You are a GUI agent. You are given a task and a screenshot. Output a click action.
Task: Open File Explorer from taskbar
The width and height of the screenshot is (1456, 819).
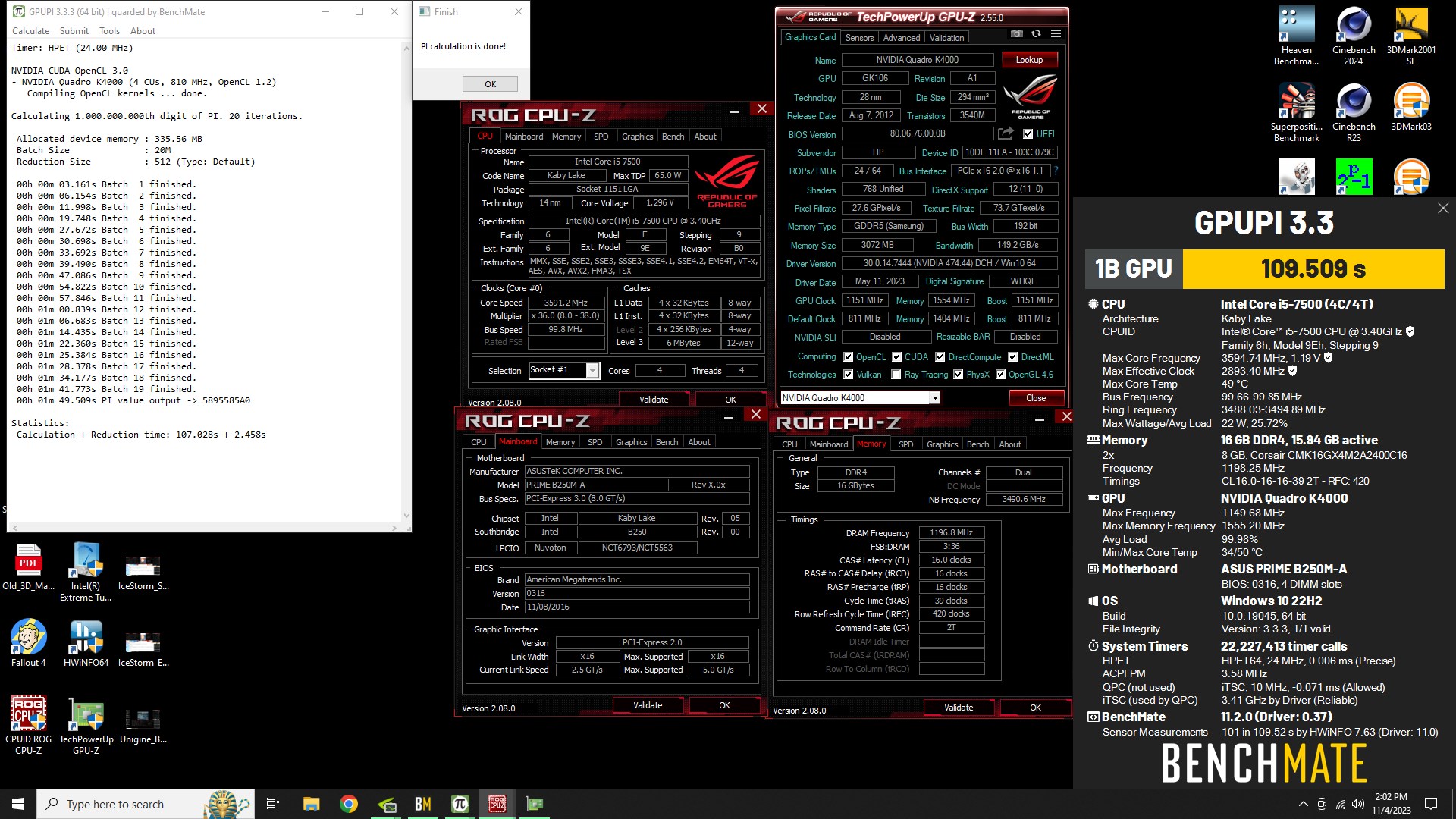(x=312, y=804)
